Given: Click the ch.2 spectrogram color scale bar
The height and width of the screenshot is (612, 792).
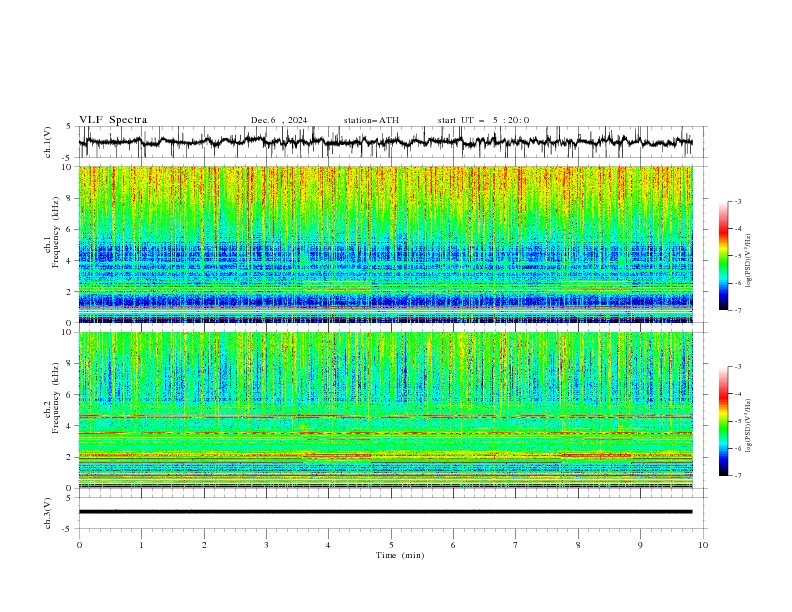Looking at the screenshot, I should 723,421.
